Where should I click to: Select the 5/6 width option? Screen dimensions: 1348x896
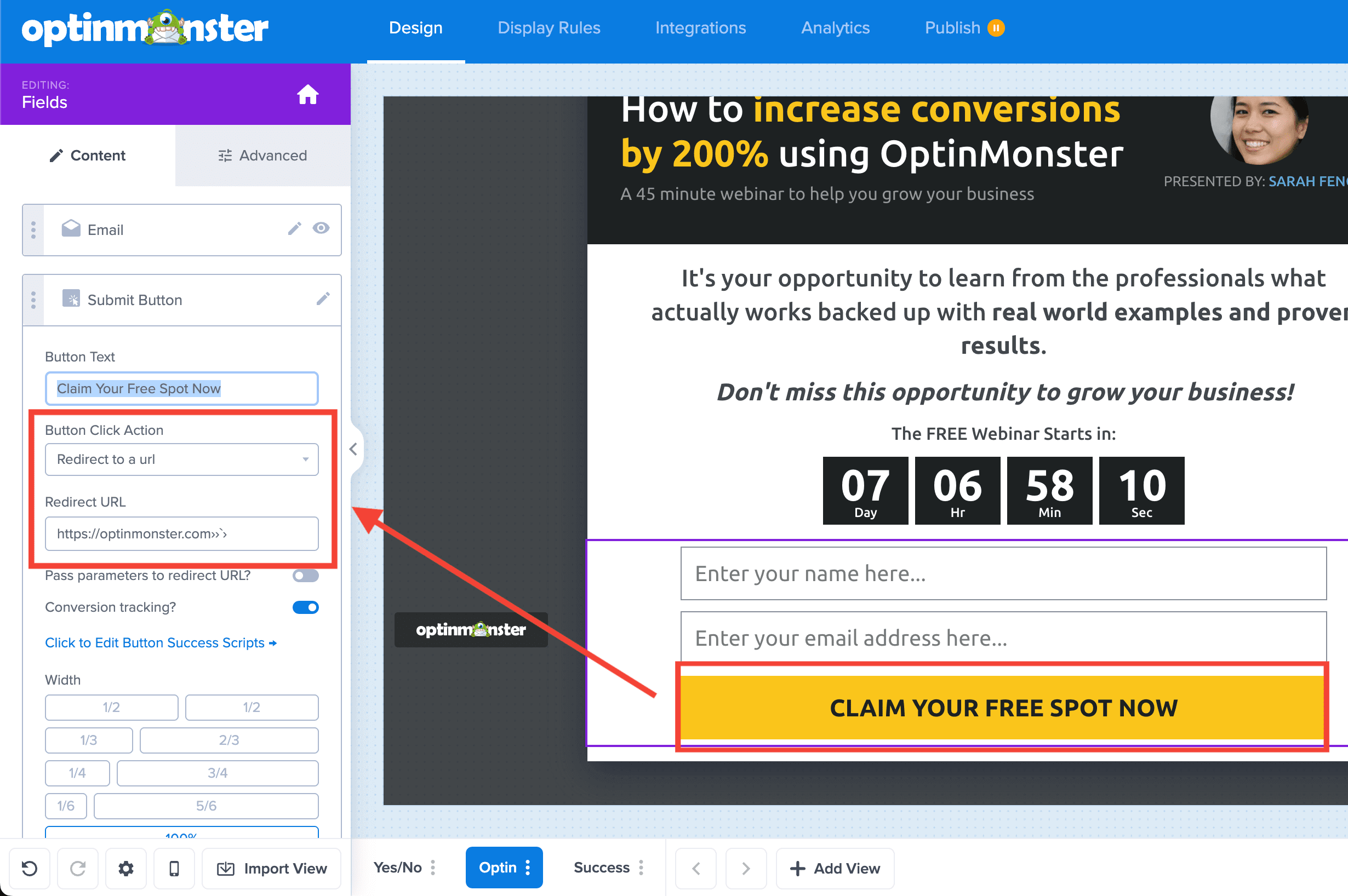pos(207,806)
